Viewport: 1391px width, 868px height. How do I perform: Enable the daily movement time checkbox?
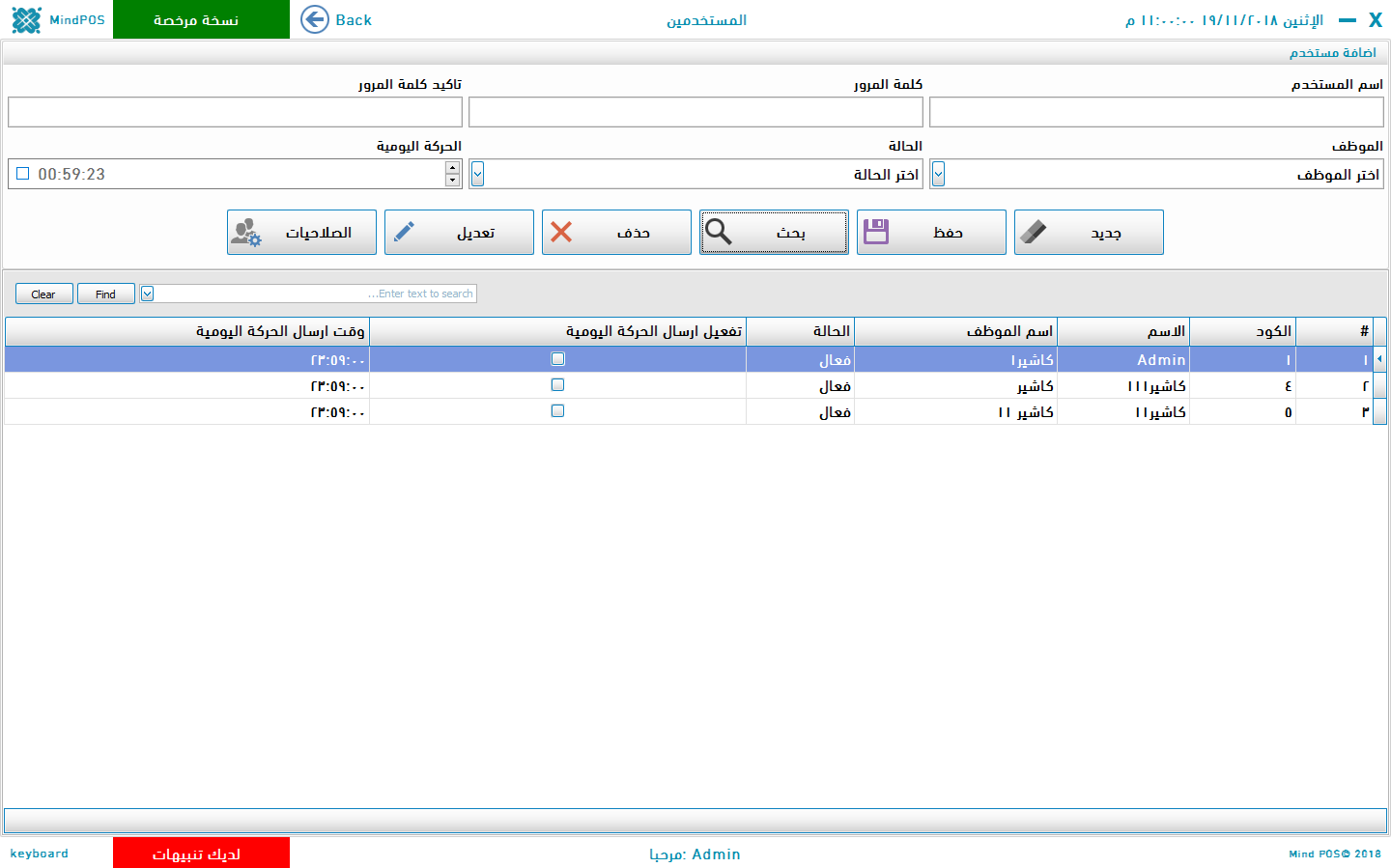coord(23,174)
